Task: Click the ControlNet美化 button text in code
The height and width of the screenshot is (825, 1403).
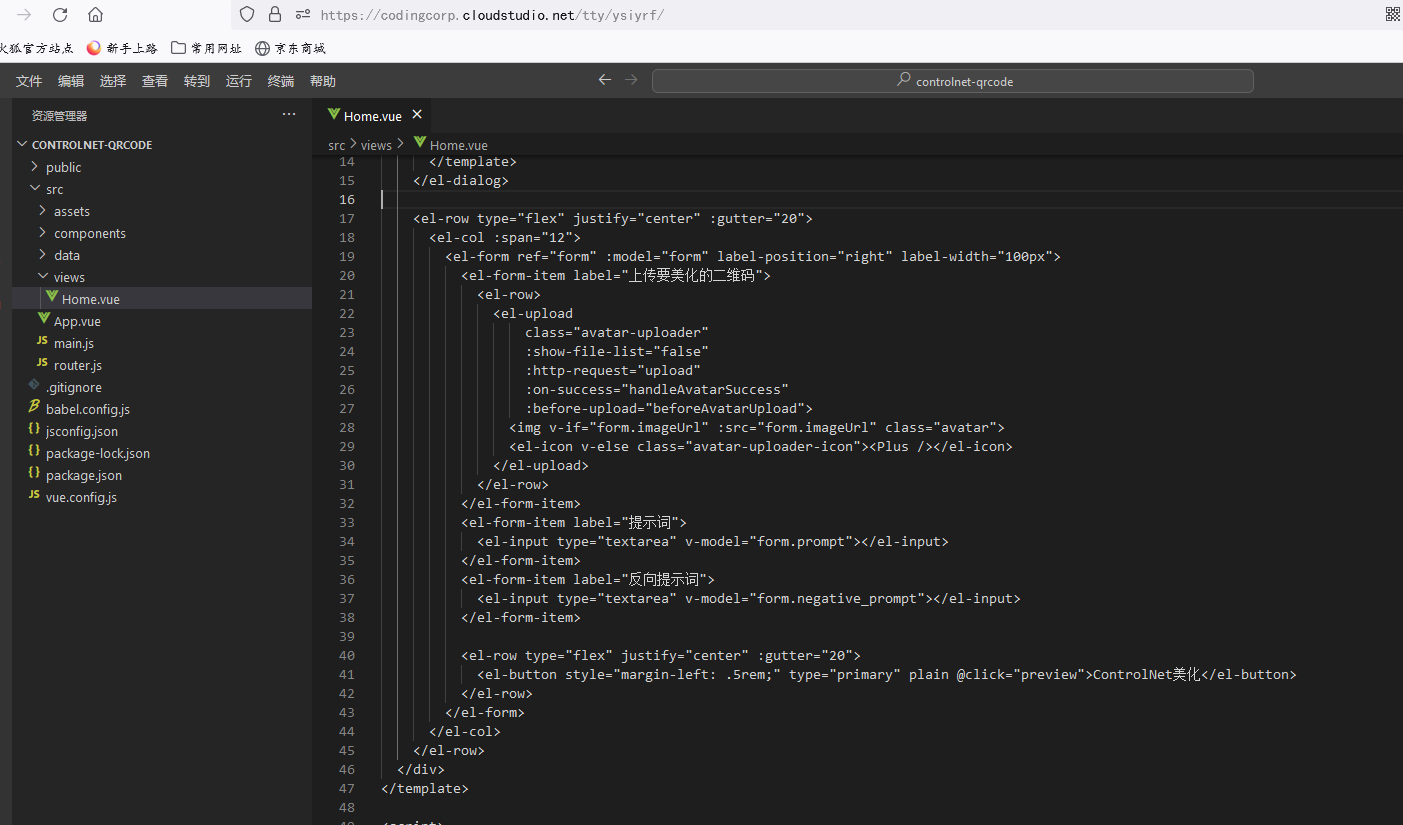Action: 1146,674
